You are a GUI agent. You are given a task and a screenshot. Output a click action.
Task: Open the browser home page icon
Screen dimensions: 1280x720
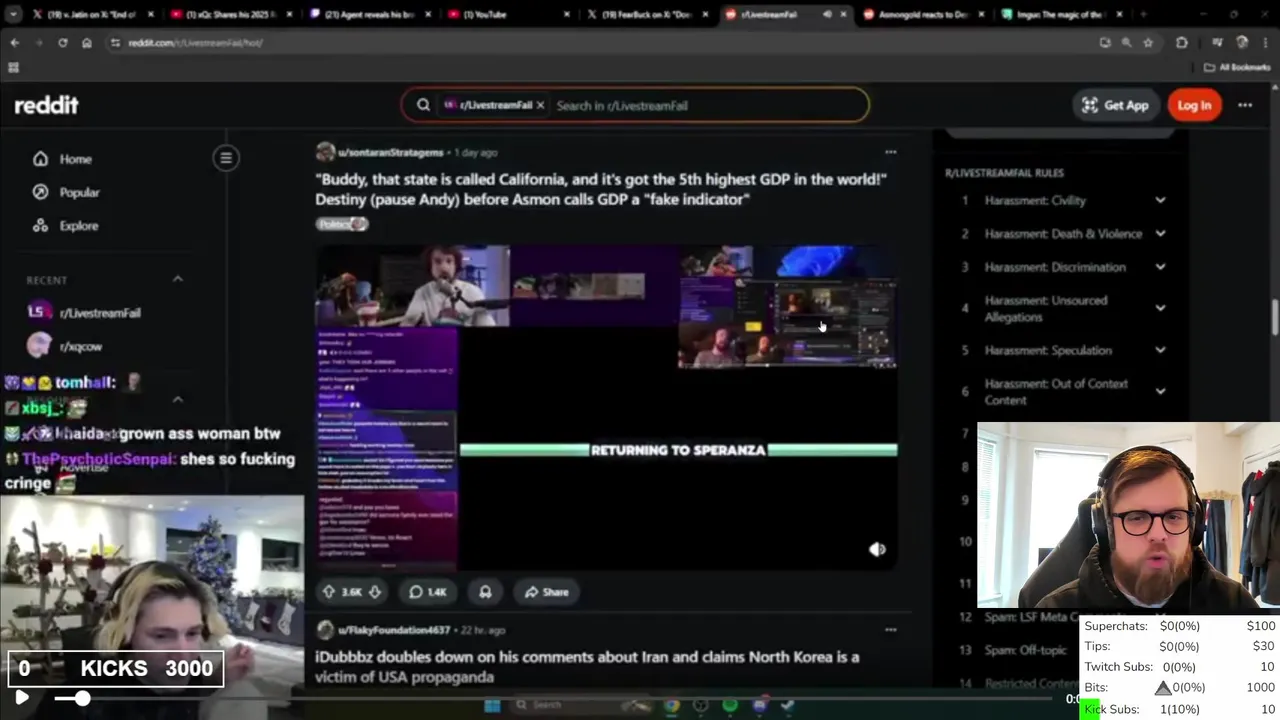pos(87,43)
